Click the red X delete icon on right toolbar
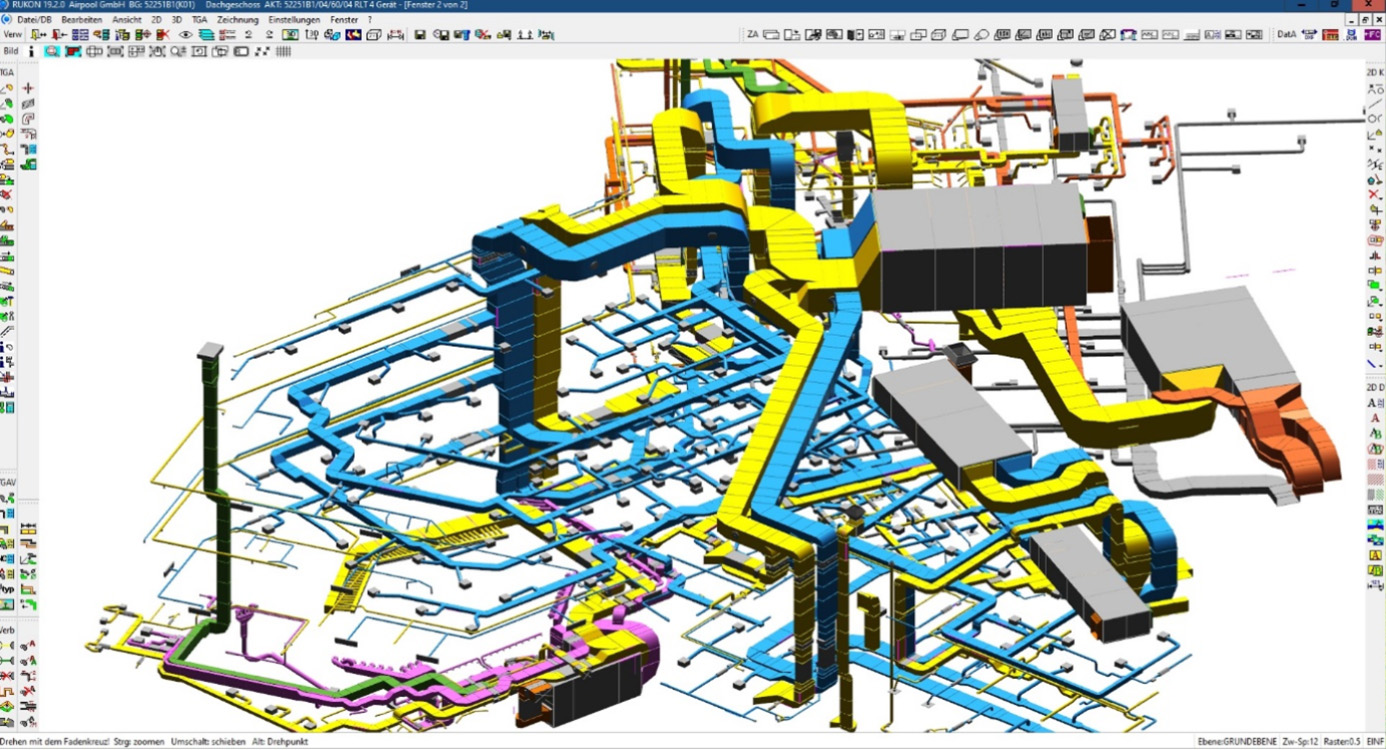1386x750 pixels. [x=1374, y=194]
